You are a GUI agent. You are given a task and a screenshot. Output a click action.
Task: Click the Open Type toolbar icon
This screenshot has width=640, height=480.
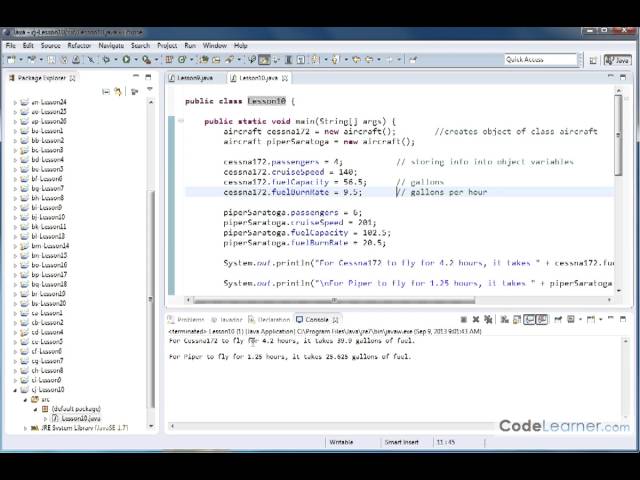pos(204,60)
